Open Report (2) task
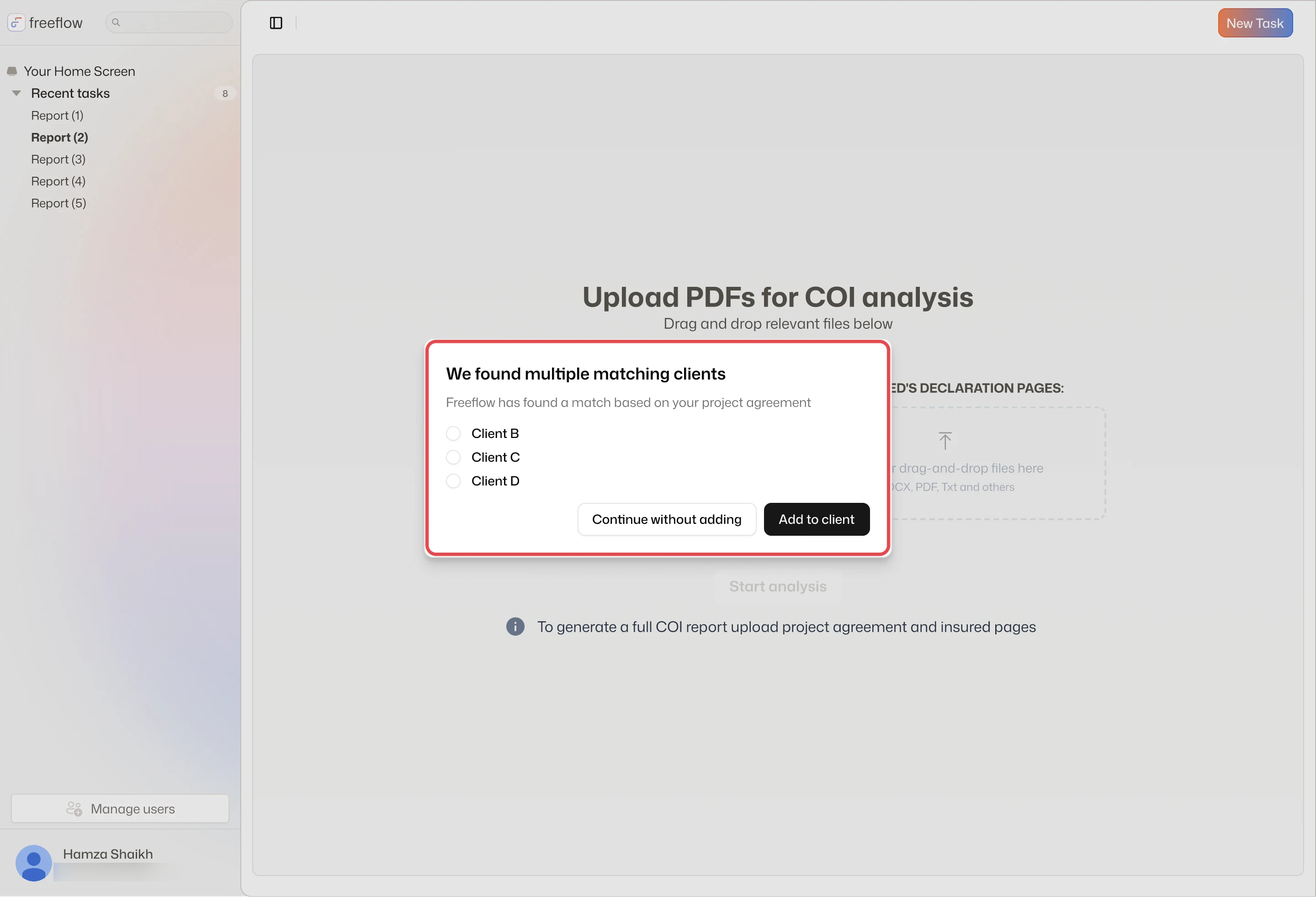Viewport: 1316px width, 897px height. pos(59,137)
